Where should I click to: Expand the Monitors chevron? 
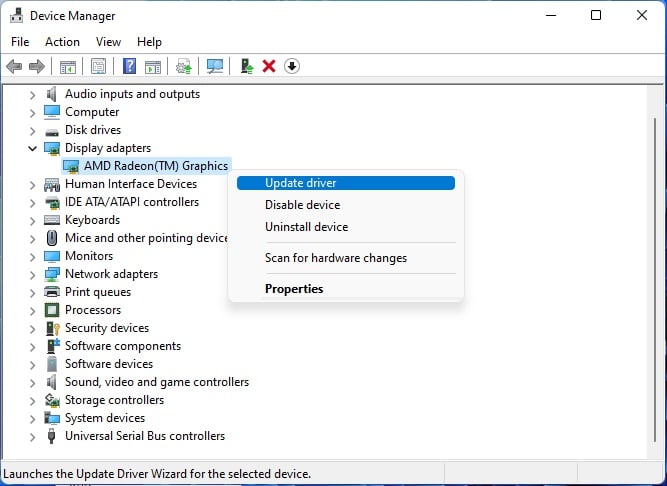coord(33,257)
